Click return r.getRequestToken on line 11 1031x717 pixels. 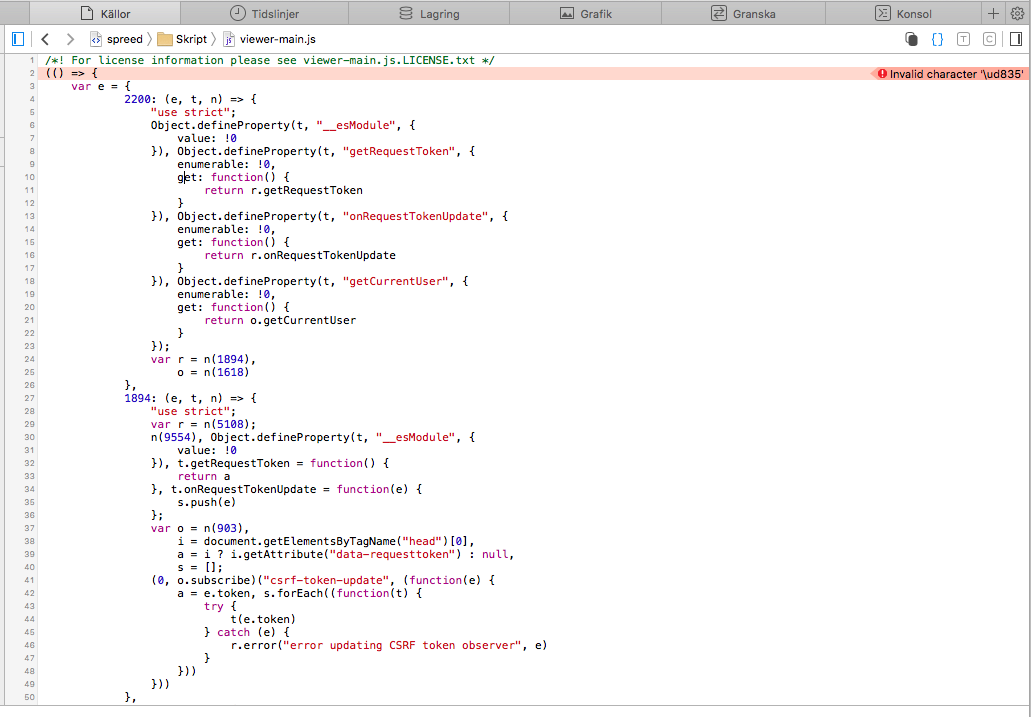(x=283, y=190)
